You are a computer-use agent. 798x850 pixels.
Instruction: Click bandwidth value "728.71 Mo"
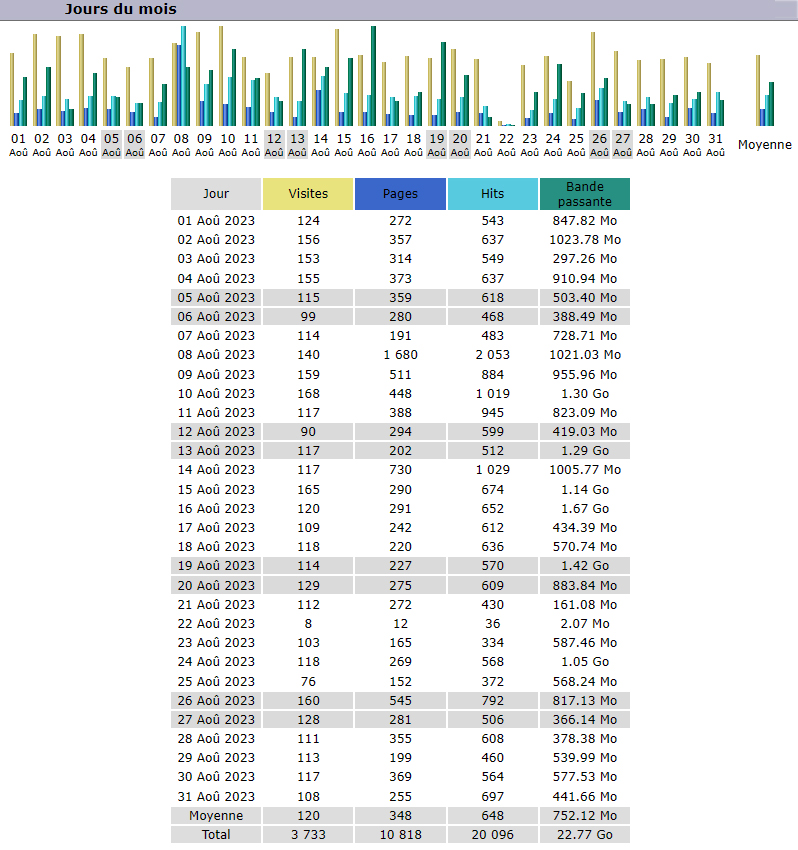[x=585, y=336]
